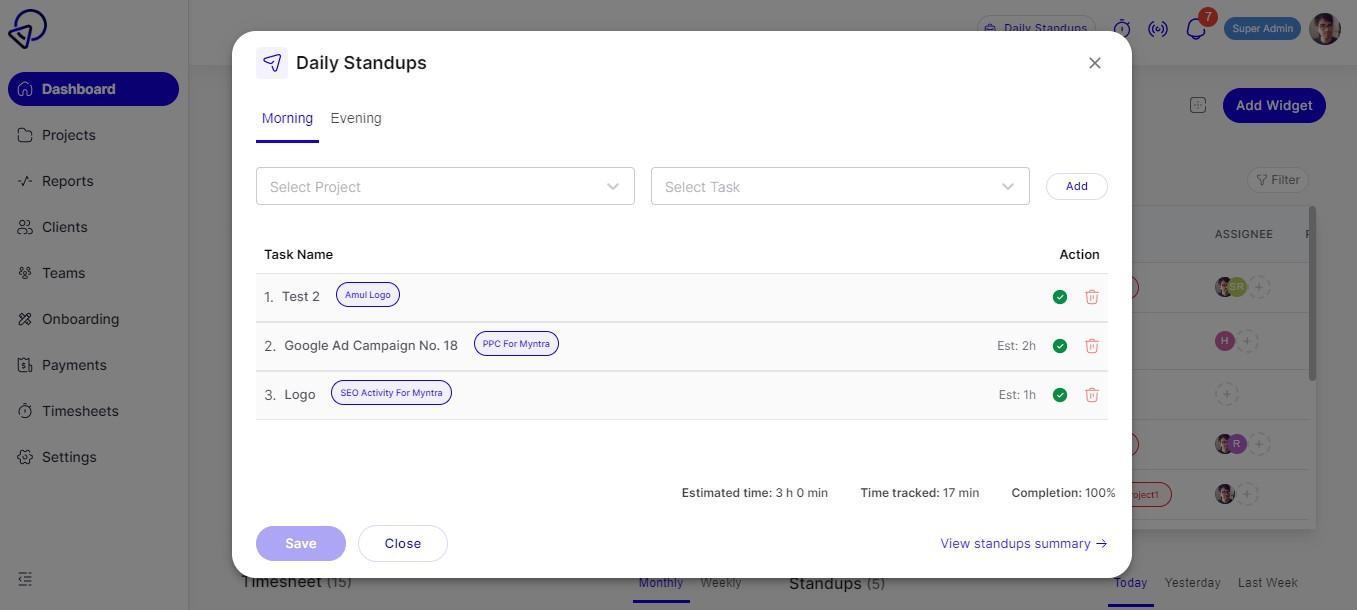Open the View standups summary link

[x=1023, y=544]
